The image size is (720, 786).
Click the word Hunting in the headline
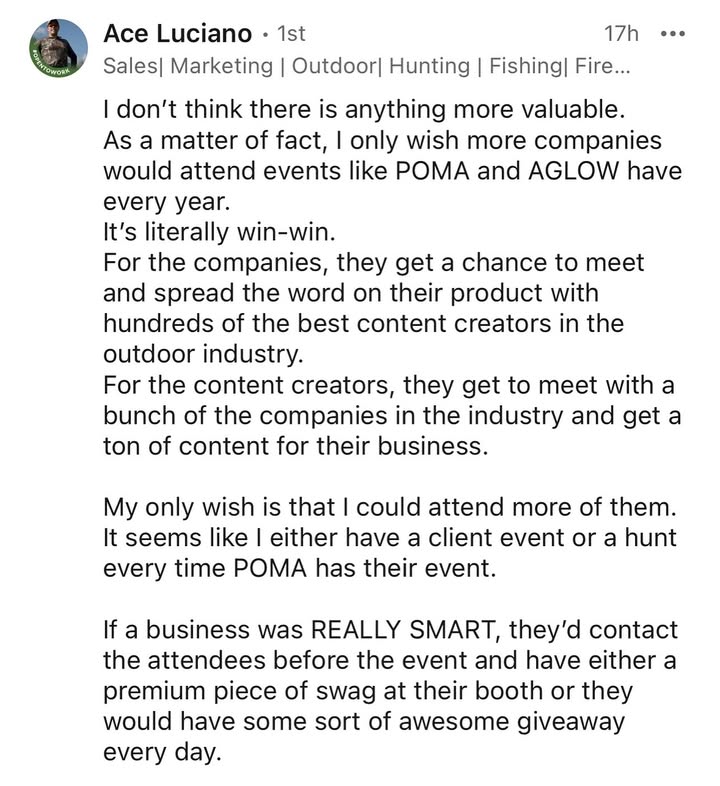[429, 66]
